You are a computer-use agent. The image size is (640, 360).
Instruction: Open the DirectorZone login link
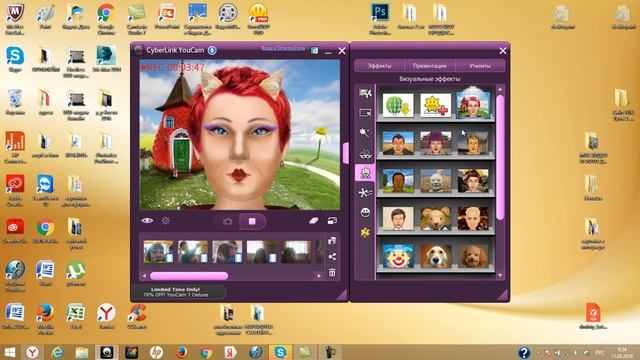point(283,48)
